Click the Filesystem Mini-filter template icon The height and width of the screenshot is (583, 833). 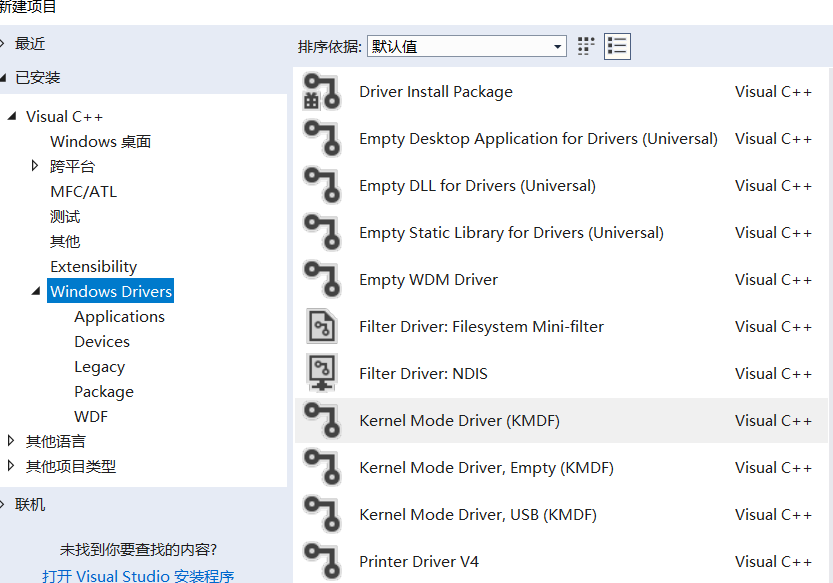[x=321, y=326]
